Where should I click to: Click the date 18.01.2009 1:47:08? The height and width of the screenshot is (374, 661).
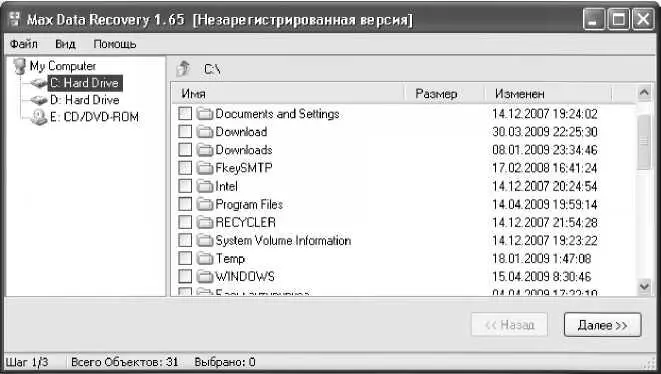click(x=542, y=258)
